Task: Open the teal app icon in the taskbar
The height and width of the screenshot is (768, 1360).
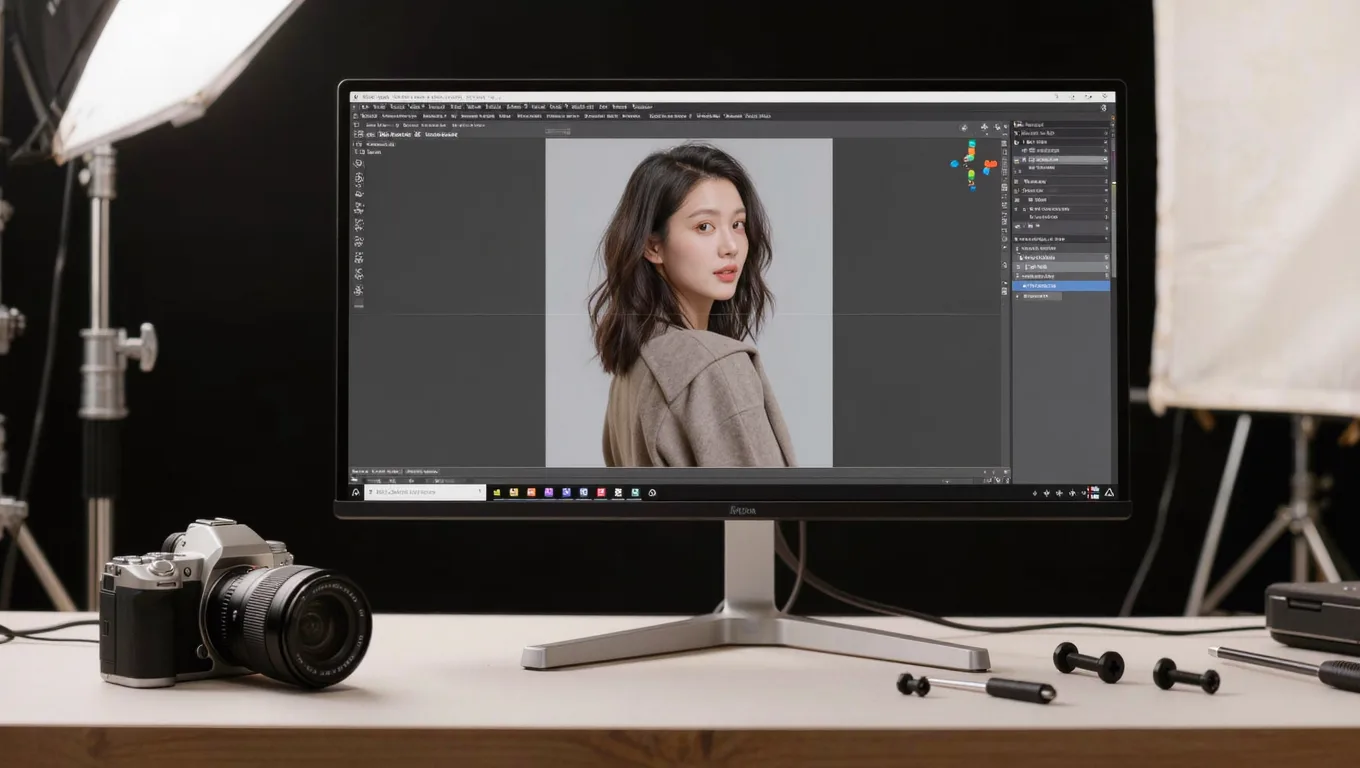Action: pyautogui.click(x=635, y=492)
